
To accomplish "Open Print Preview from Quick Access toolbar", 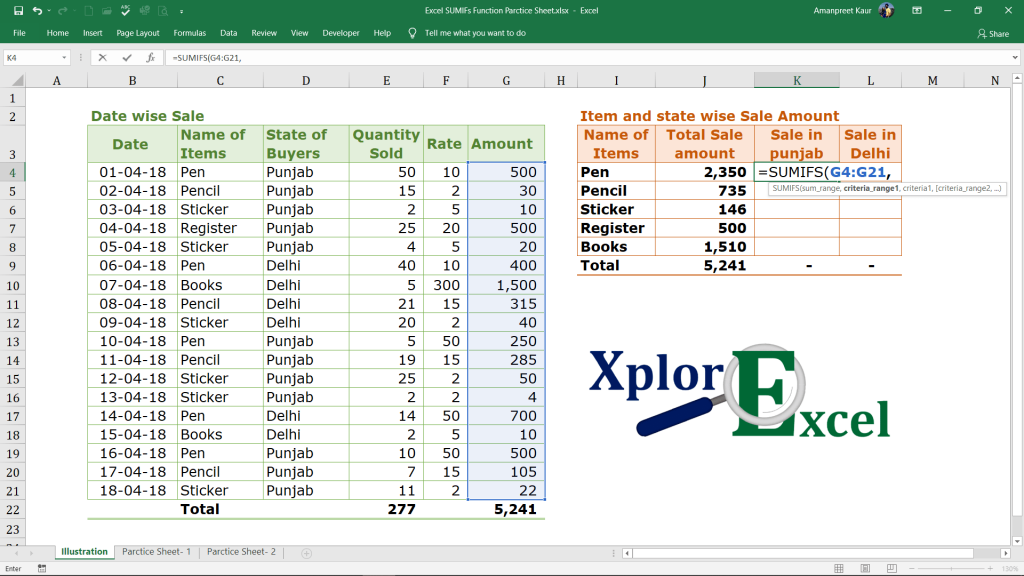I will [164, 11].
